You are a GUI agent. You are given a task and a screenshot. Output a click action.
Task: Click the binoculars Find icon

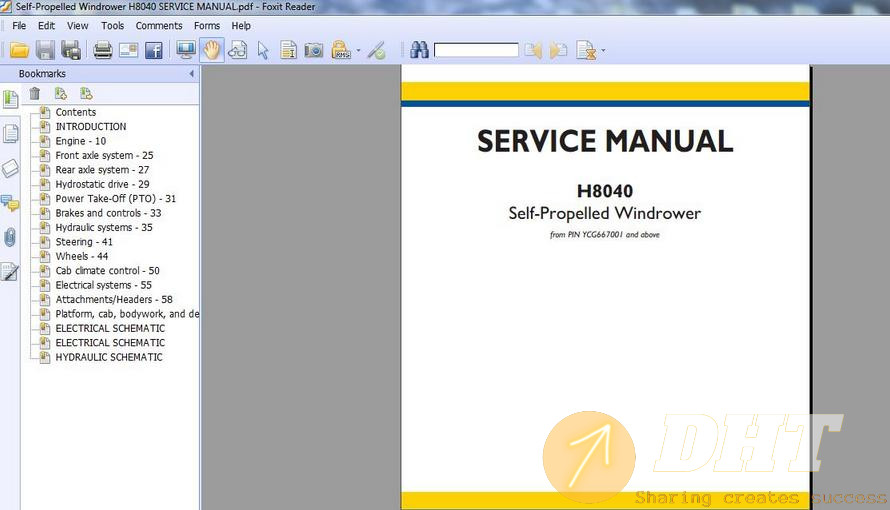[x=419, y=50]
